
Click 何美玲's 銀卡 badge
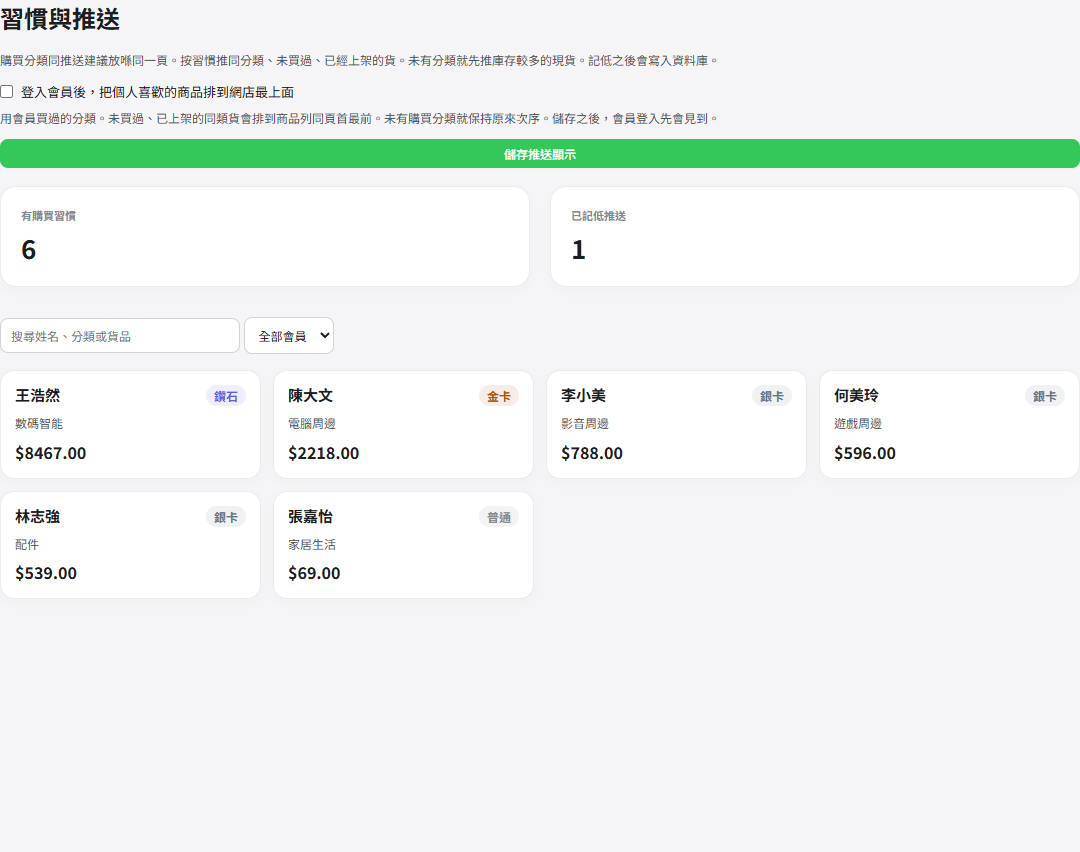[1045, 396]
